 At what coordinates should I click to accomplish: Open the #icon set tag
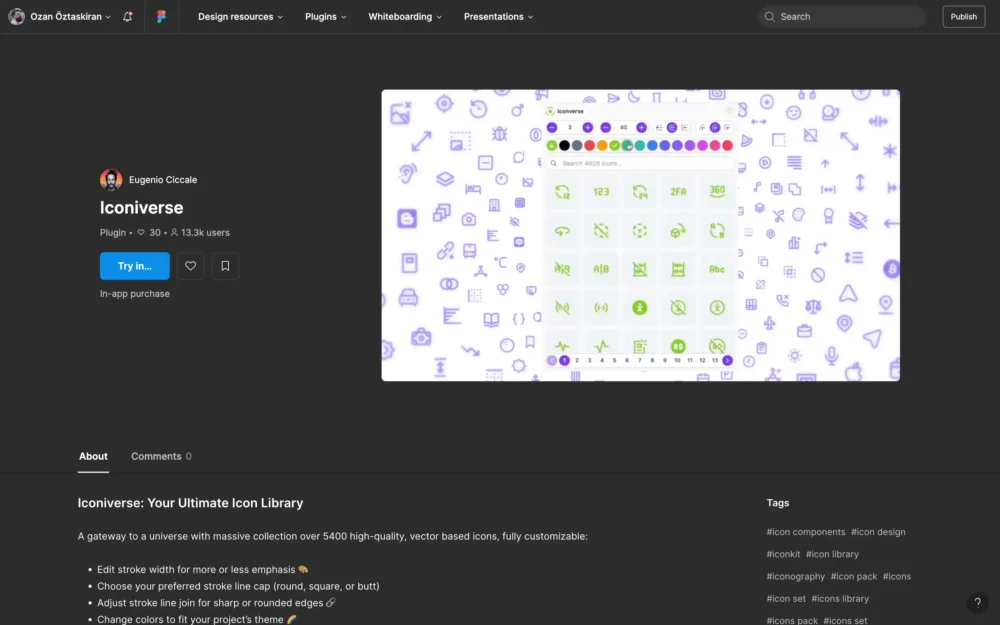point(786,599)
